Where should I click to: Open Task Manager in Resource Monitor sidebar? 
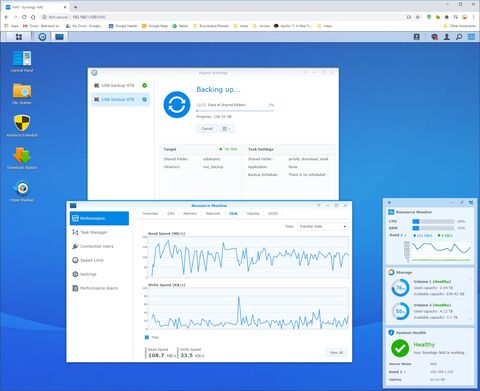tap(99, 232)
